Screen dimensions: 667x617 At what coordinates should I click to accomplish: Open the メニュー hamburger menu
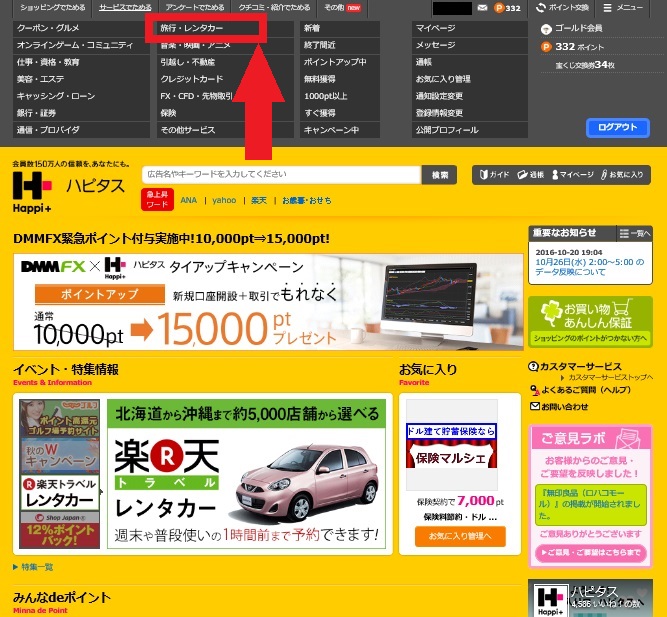[623, 8]
